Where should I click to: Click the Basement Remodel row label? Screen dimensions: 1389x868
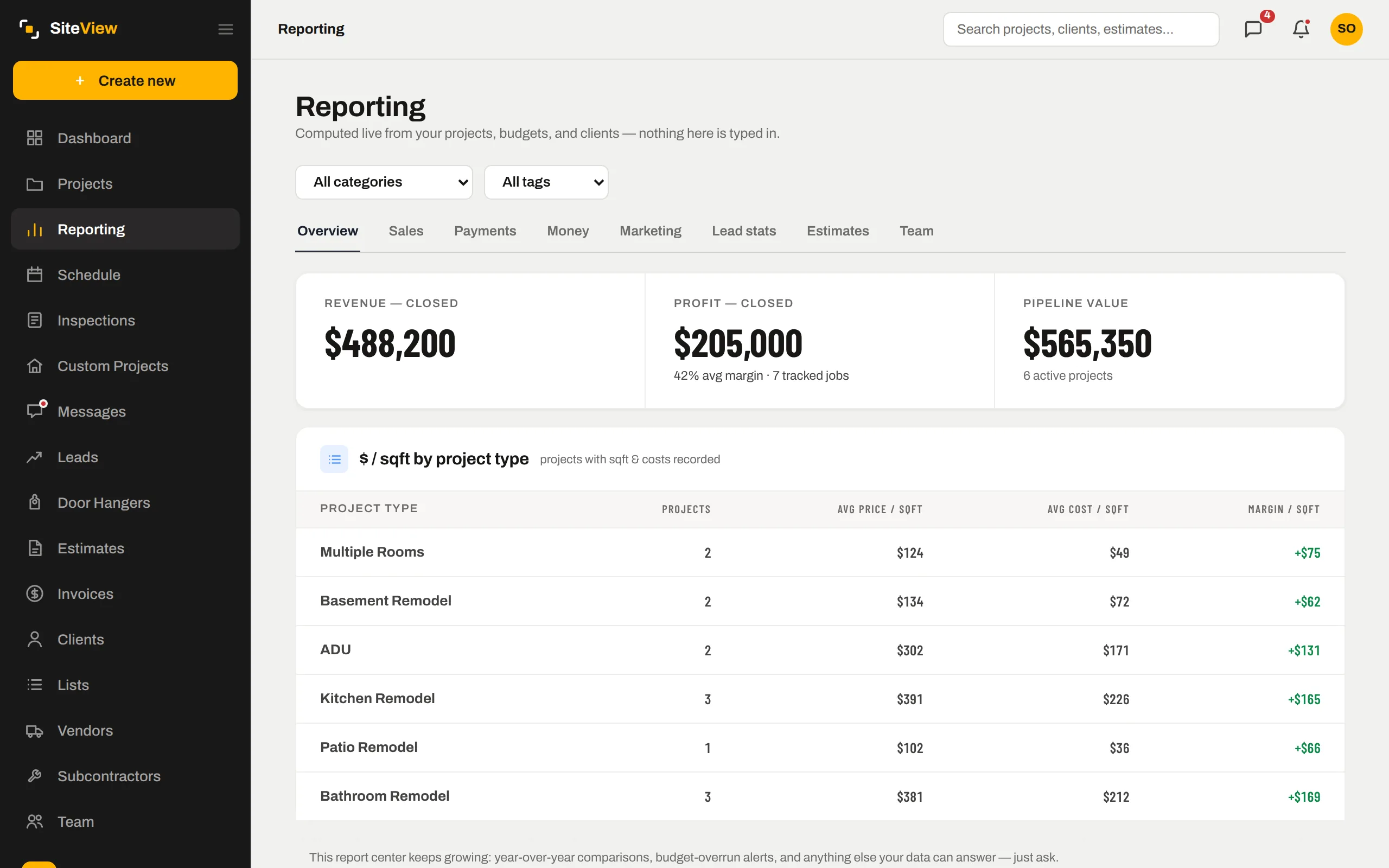pyautogui.click(x=386, y=601)
